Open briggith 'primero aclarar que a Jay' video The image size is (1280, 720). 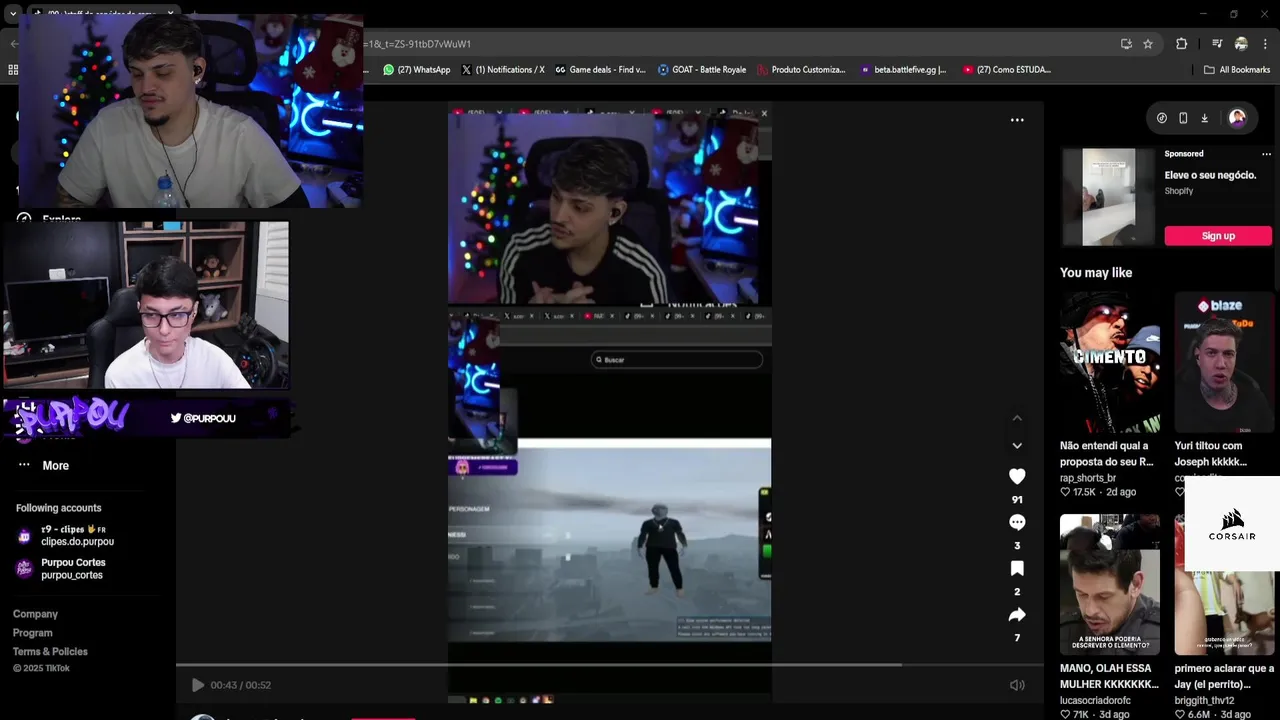point(1227,585)
